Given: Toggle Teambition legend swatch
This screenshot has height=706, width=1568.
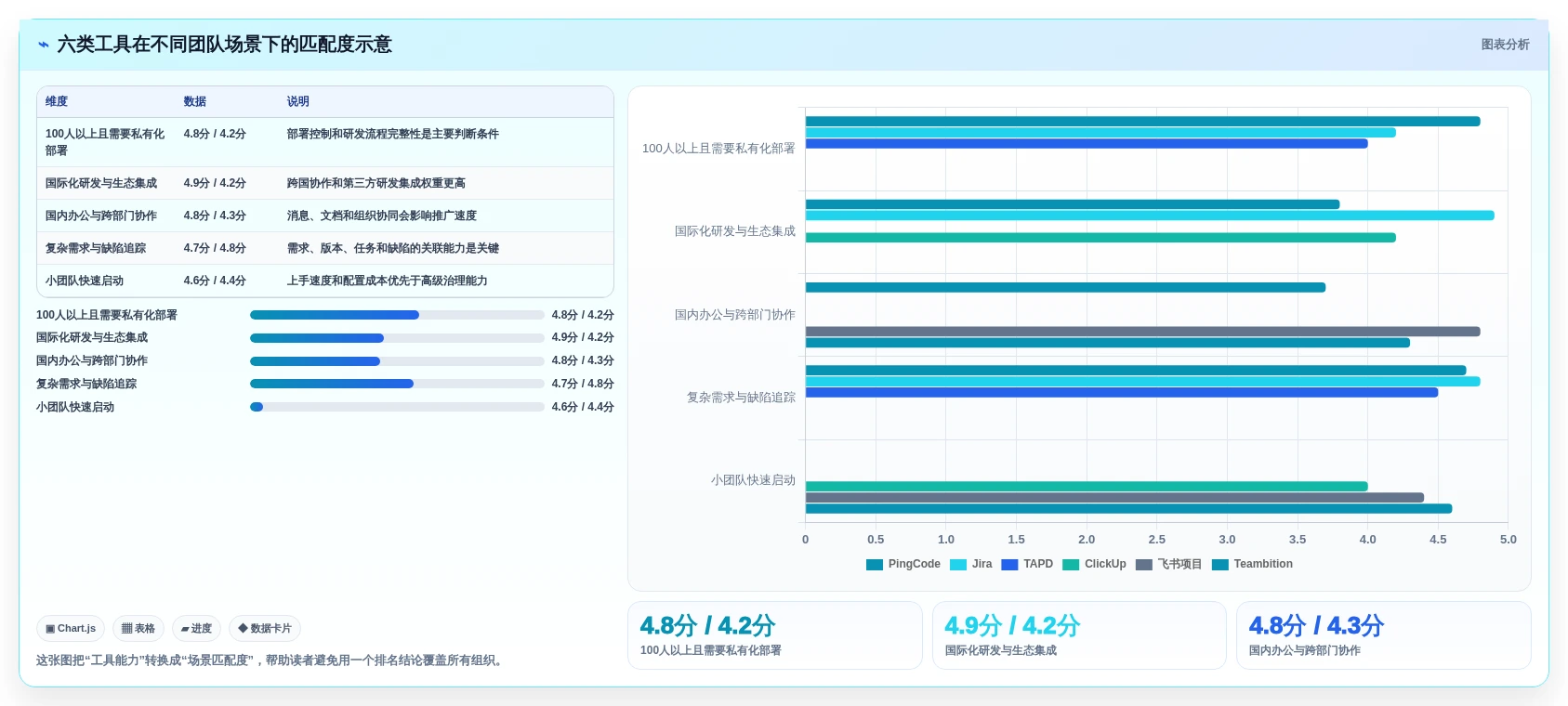Looking at the screenshot, I should pyautogui.click(x=1220, y=565).
